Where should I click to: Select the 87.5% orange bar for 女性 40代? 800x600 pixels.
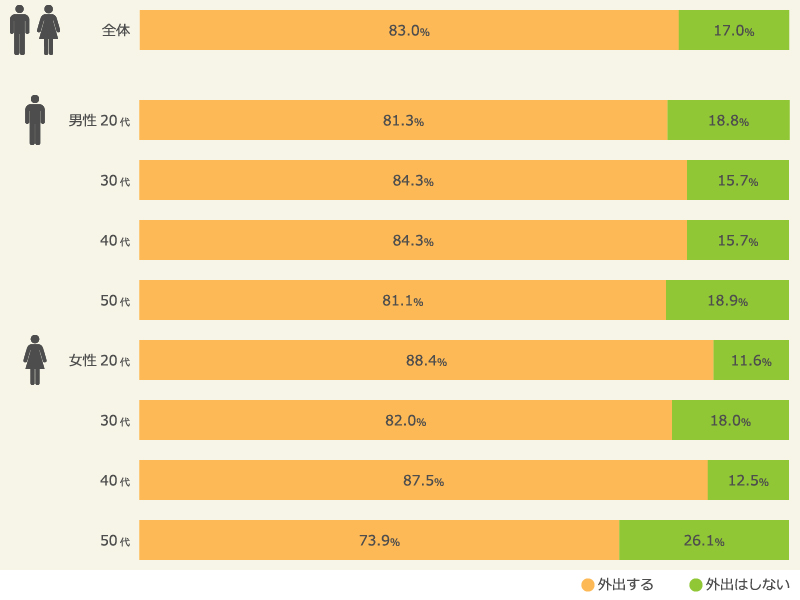pos(423,480)
